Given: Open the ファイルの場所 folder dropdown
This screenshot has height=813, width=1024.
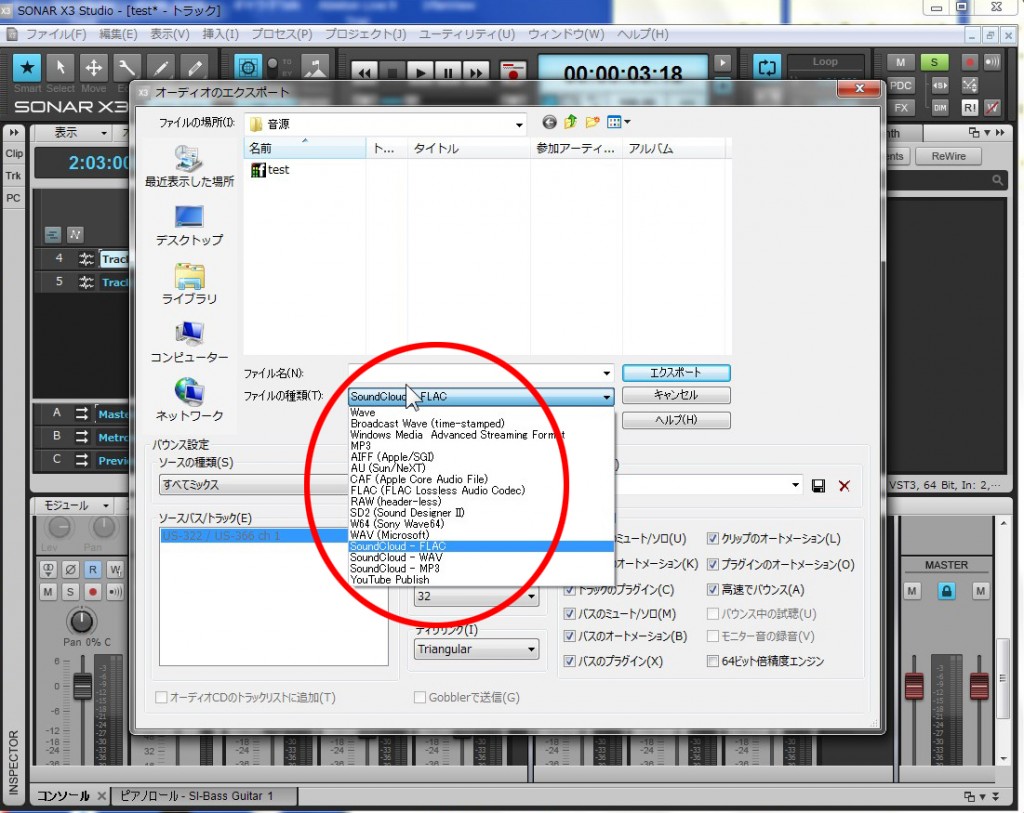Looking at the screenshot, I should point(387,124).
